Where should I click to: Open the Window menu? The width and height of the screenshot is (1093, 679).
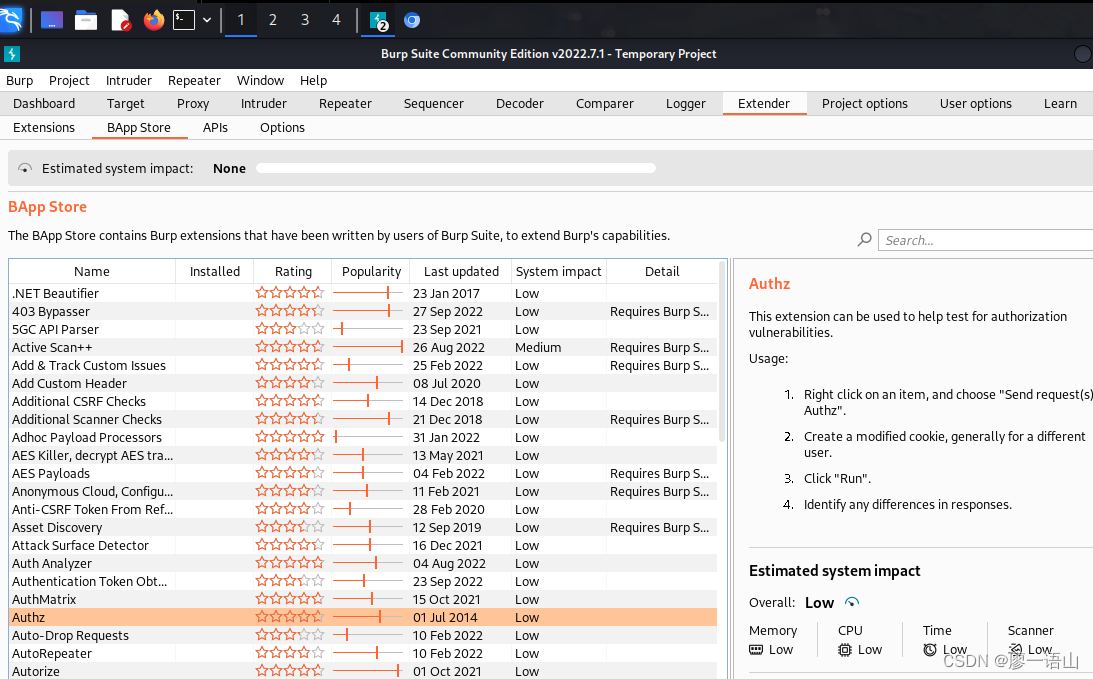260,80
